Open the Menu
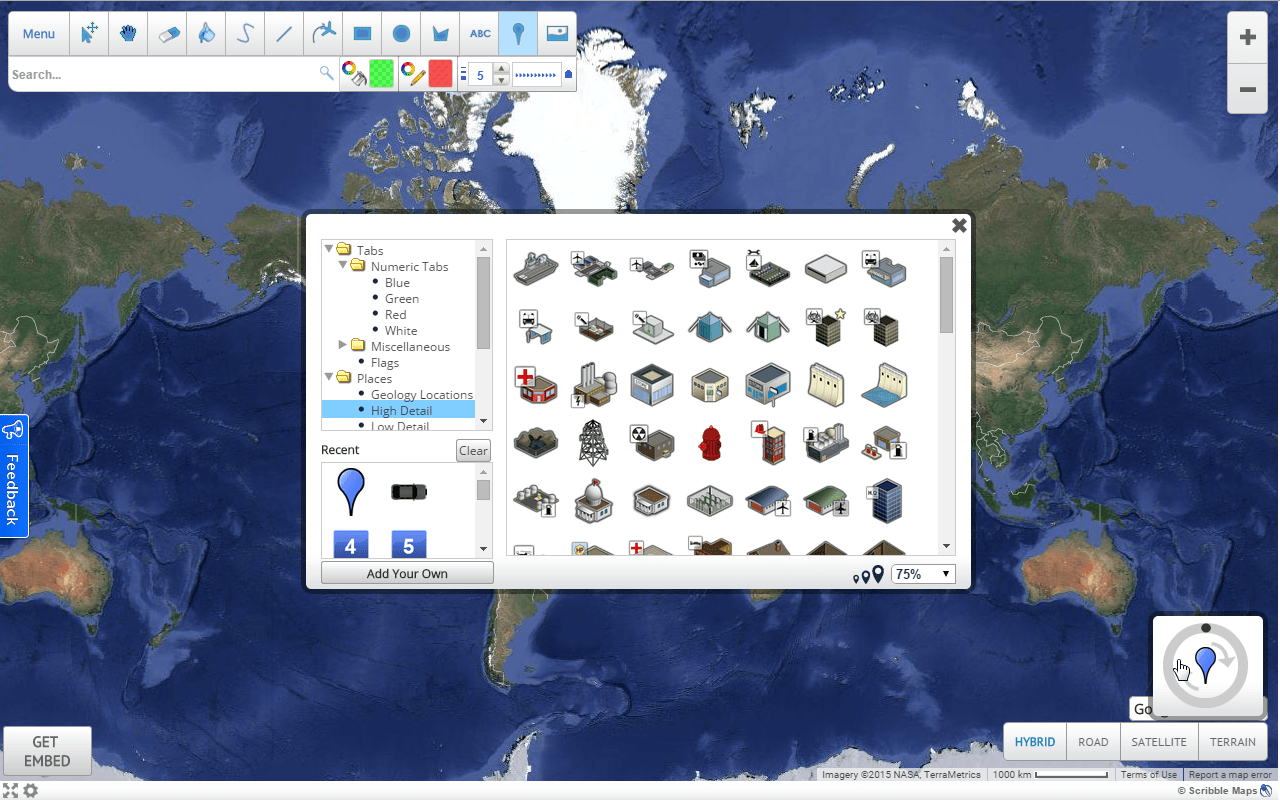Viewport: 1280px width, 800px height. [38, 33]
